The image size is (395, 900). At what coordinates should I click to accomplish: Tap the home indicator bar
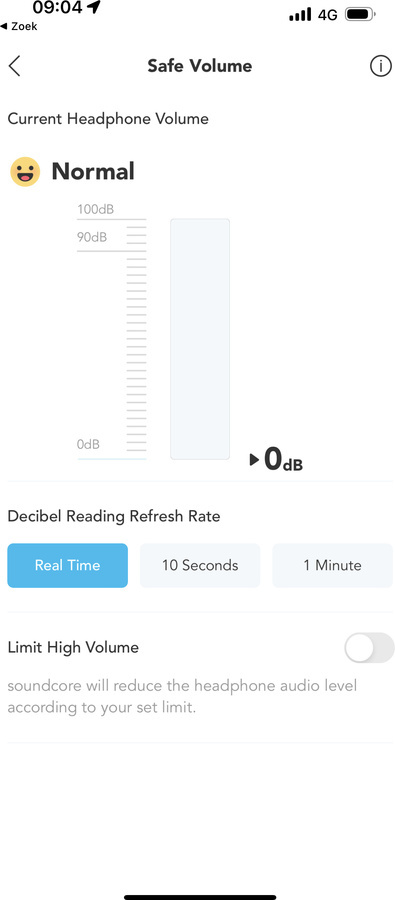click(x=200, y=897)
